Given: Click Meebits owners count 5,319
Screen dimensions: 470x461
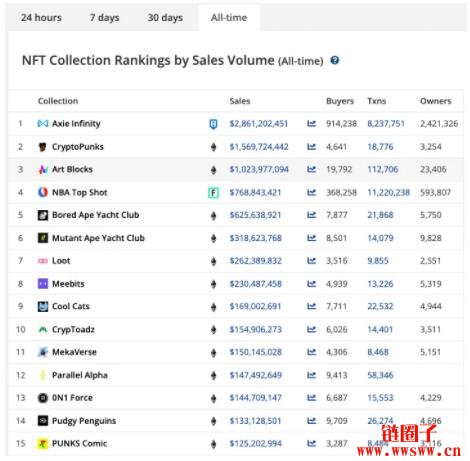Looking at the screenshot, I should coord(431,284).
